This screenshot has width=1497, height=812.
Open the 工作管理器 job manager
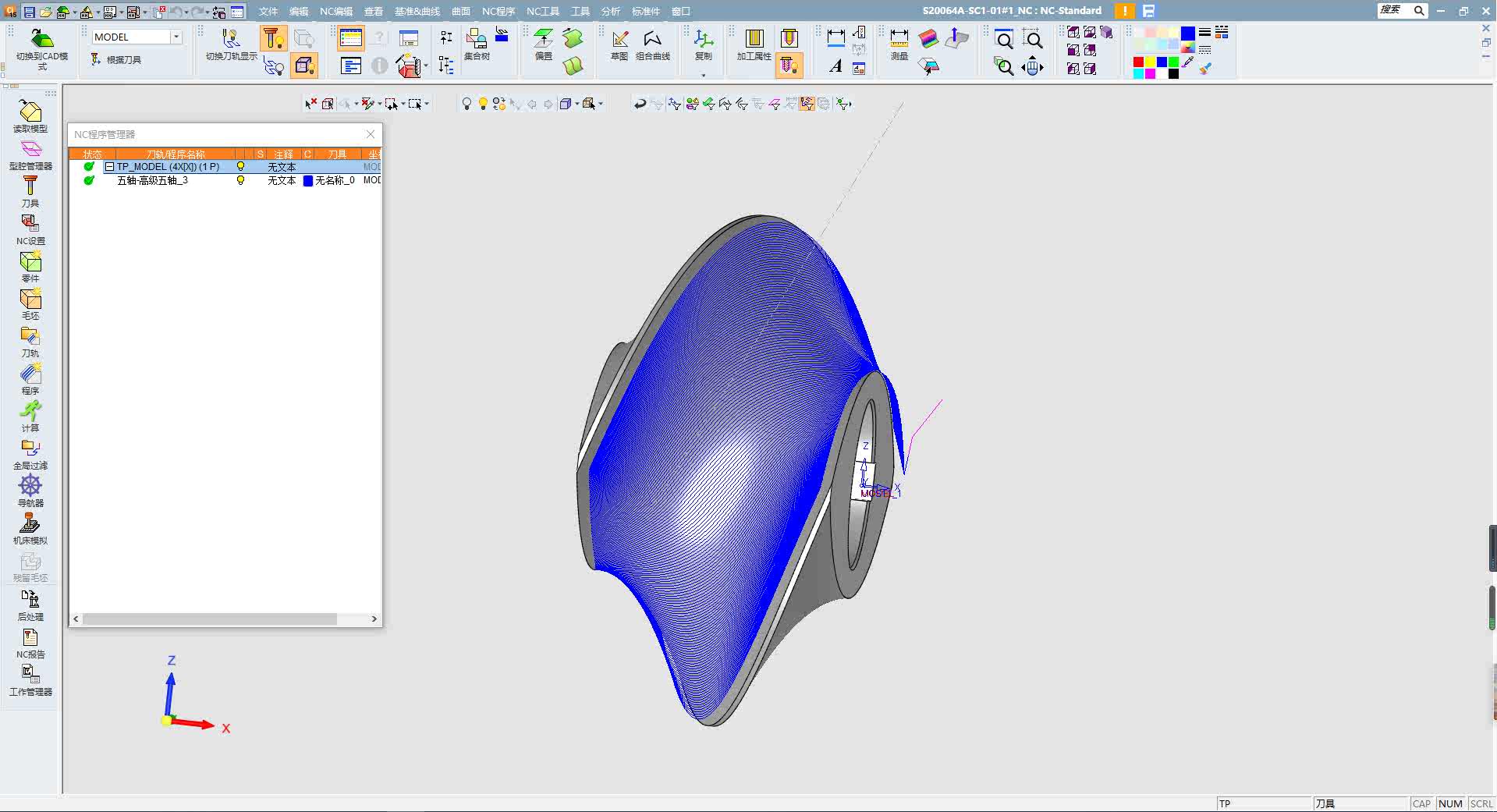[30, 680]
